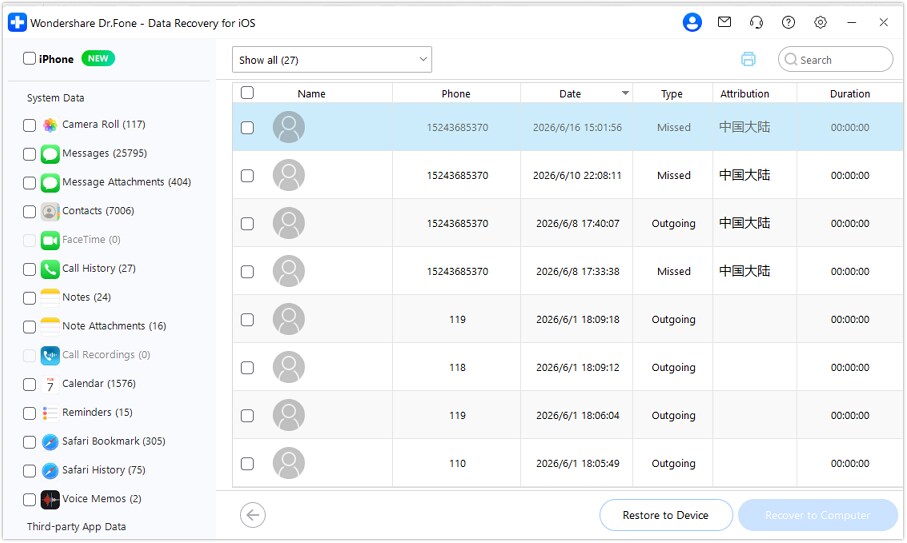Check the Contacts (7006) checkbox

click(29, 212)
